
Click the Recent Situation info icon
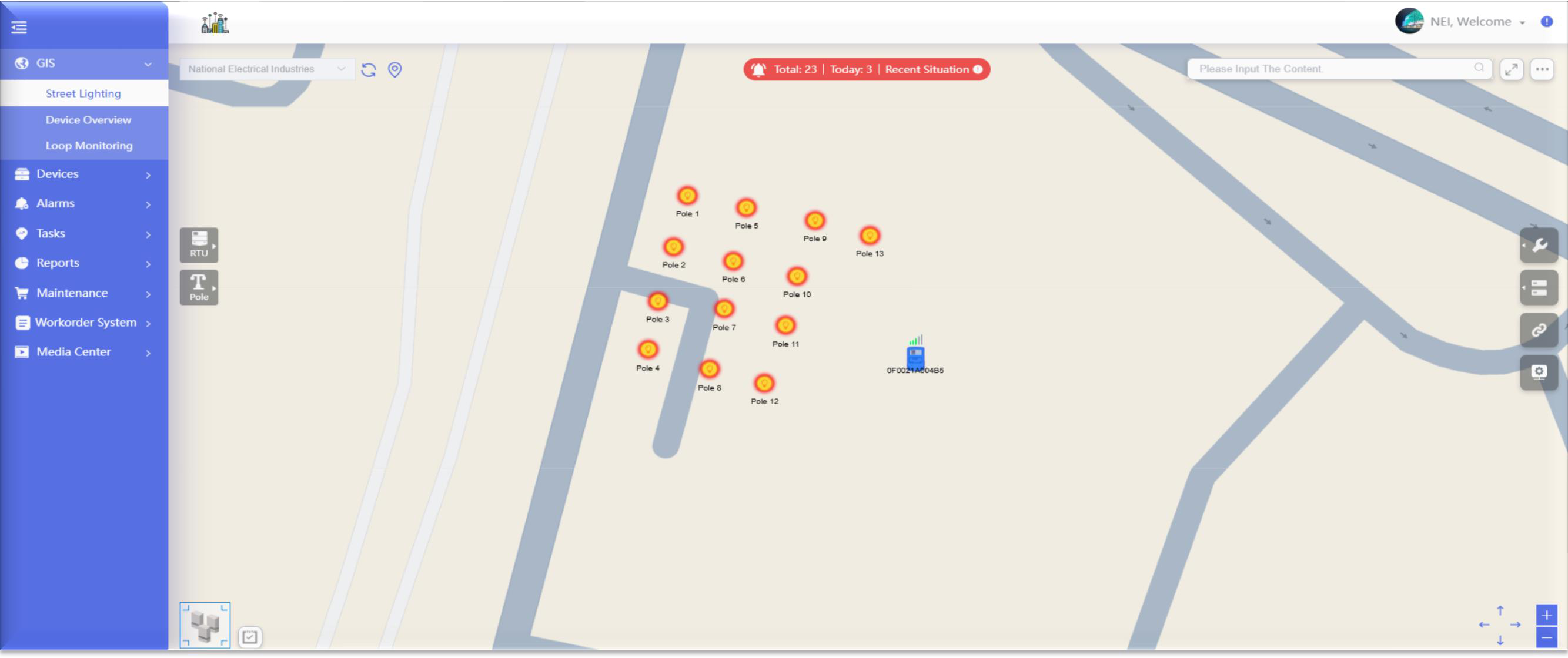tap(978, 69)
